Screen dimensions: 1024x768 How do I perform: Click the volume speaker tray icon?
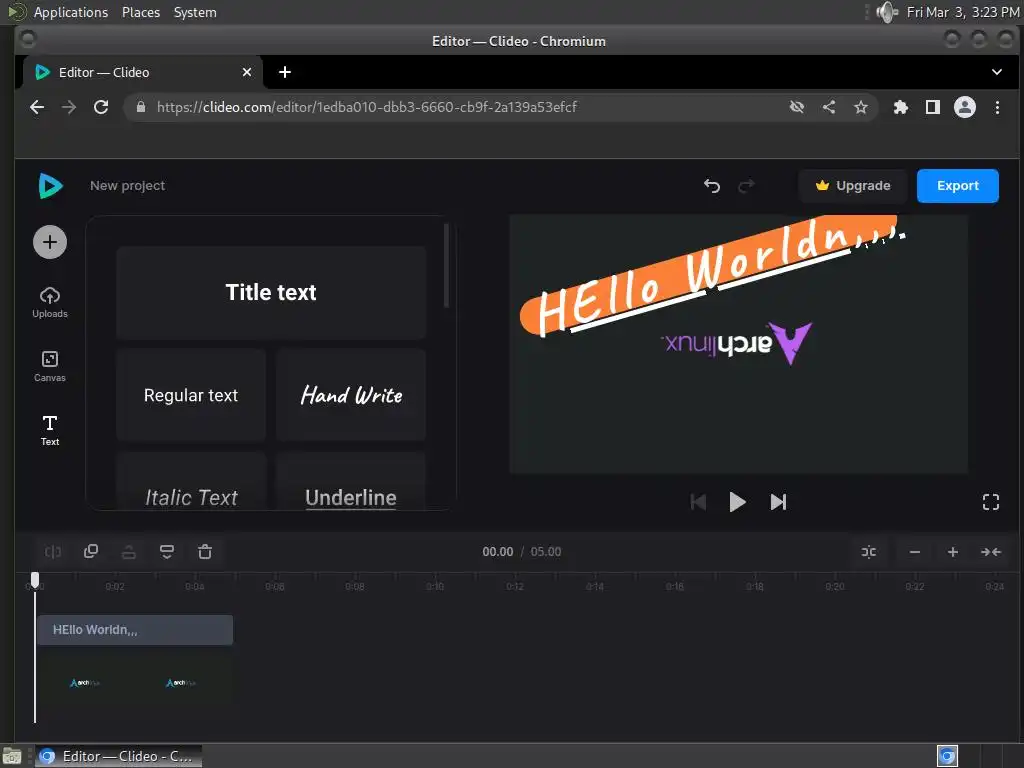(887, 12)
